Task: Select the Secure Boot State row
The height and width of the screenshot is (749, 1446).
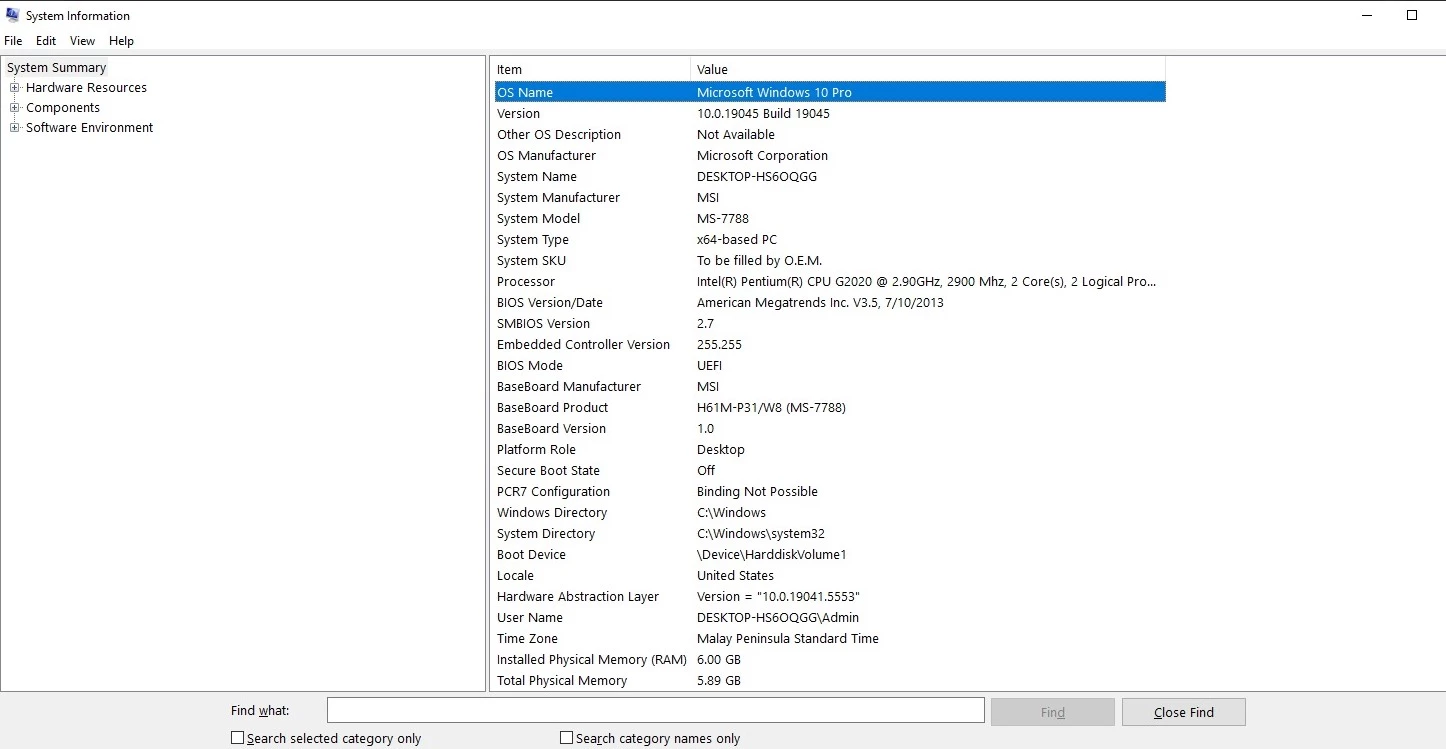Action: 829,470
